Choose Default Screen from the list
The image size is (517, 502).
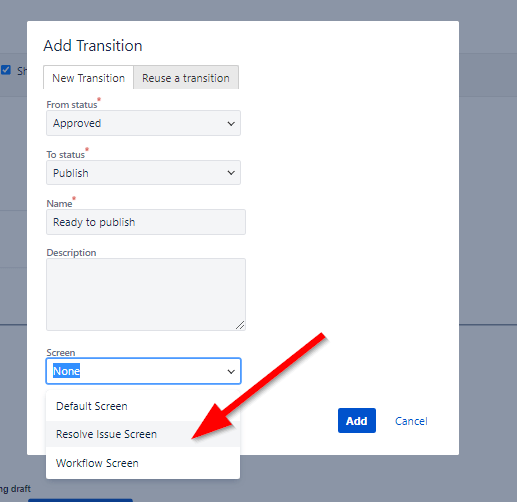(x=143, y=406)
